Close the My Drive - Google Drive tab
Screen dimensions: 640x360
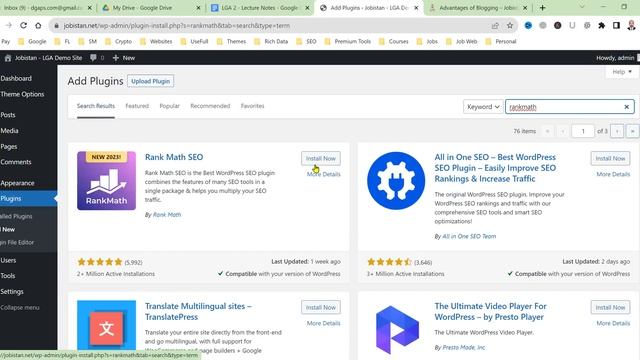coord(198,8)
